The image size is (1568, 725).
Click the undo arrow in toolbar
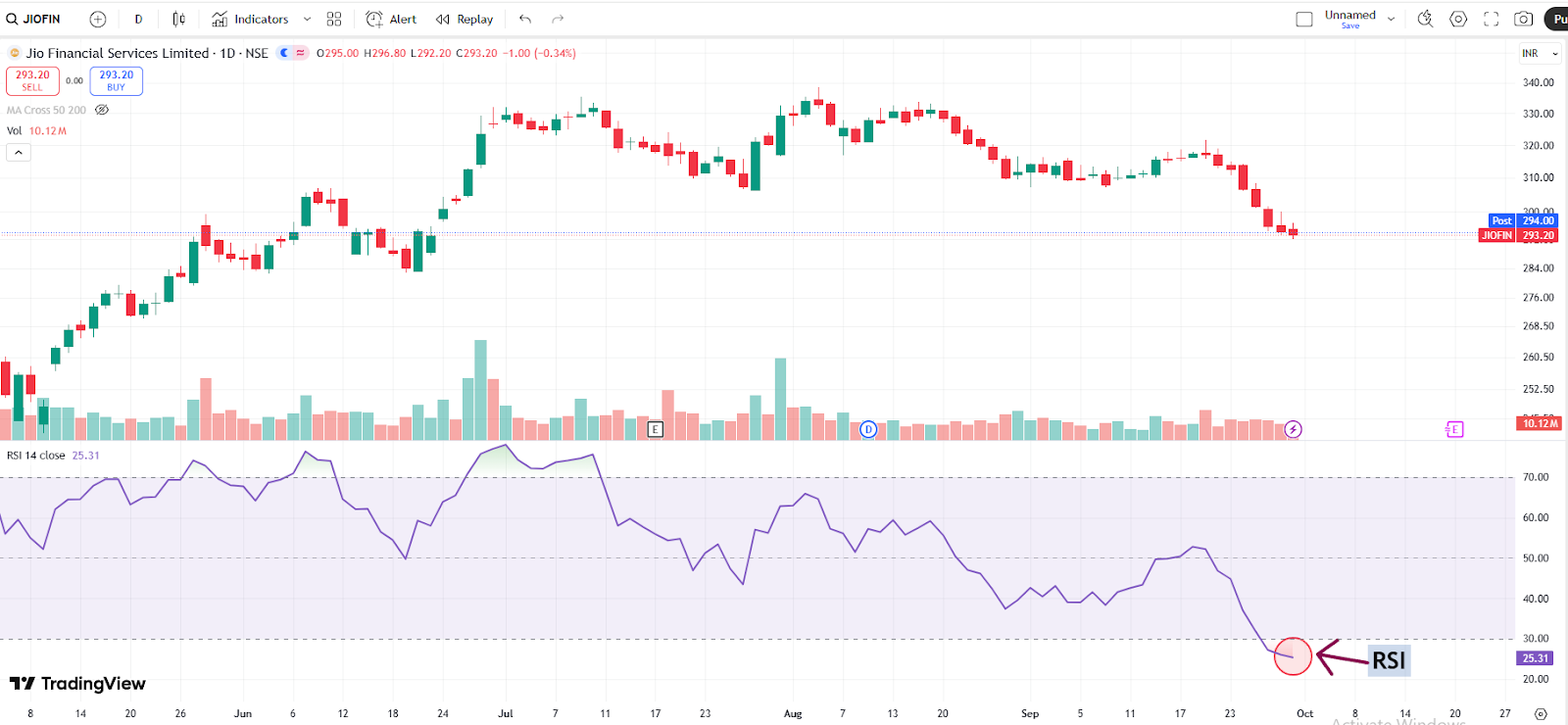(525, 19)
